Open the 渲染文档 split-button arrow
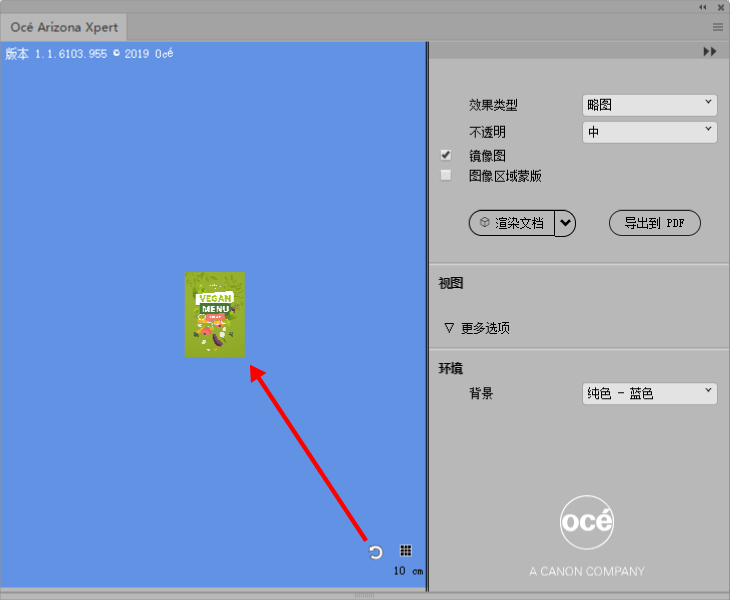The height and width of the screenshot is (600, 730). click(566, 223)
